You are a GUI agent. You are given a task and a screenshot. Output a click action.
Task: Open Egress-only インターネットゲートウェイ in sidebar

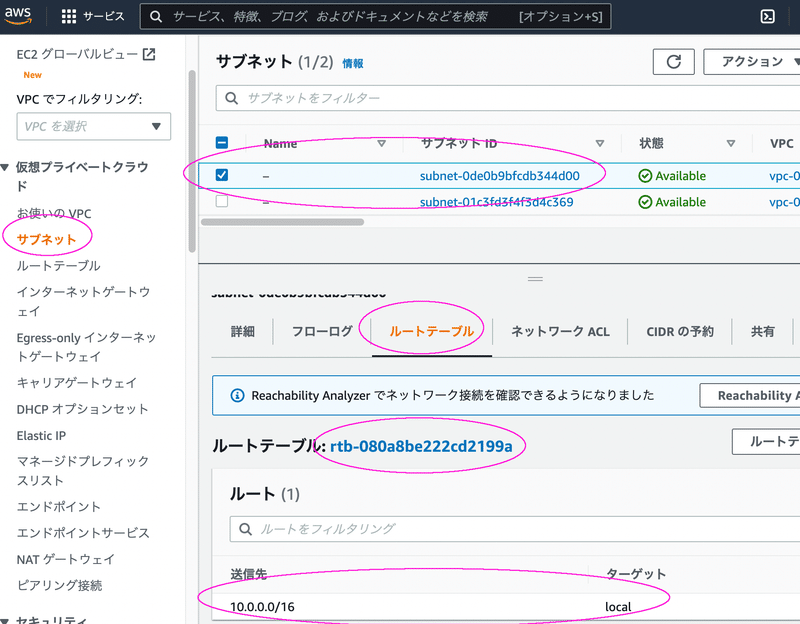[86, 347]
